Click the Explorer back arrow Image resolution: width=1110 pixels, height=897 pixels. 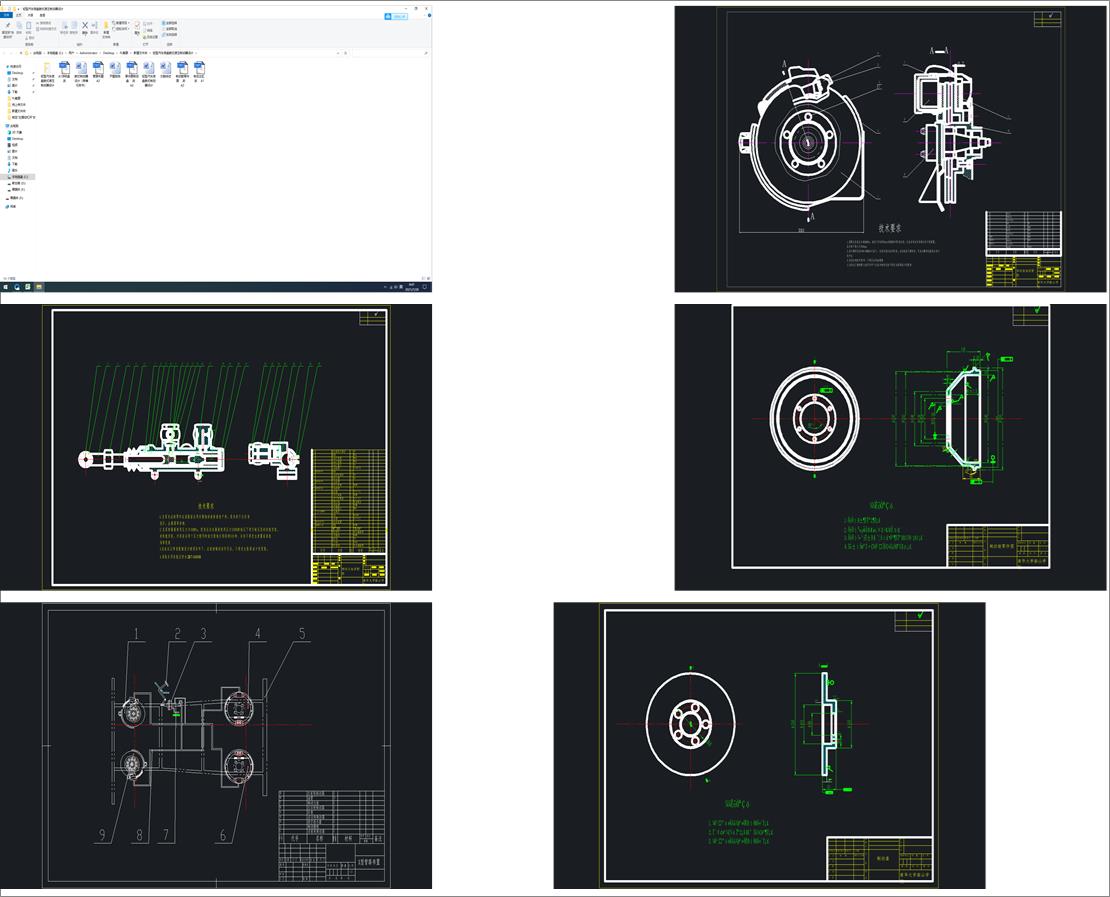coord(4,53)
